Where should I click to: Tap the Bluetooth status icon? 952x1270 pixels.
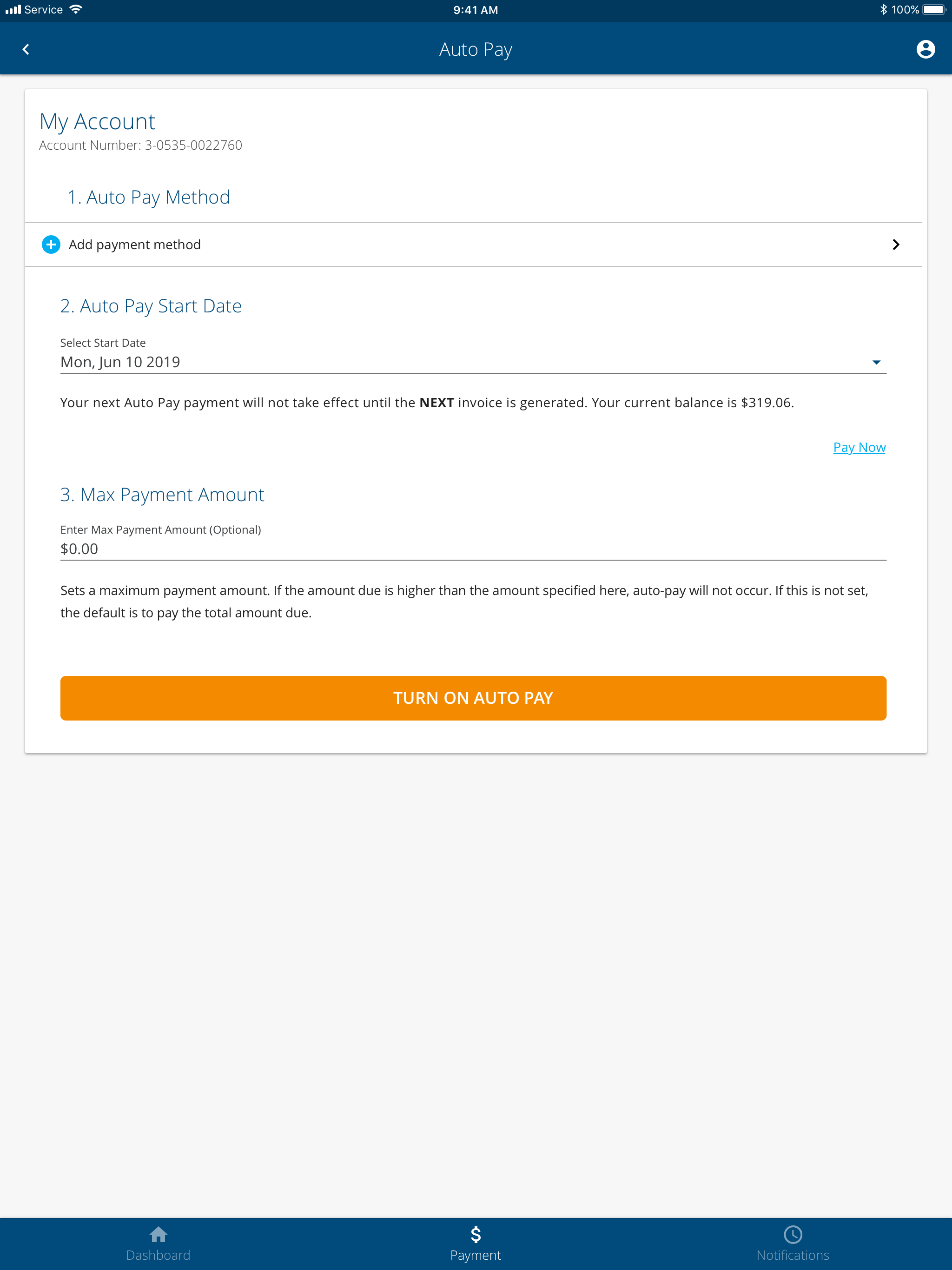tap(883, 10)
